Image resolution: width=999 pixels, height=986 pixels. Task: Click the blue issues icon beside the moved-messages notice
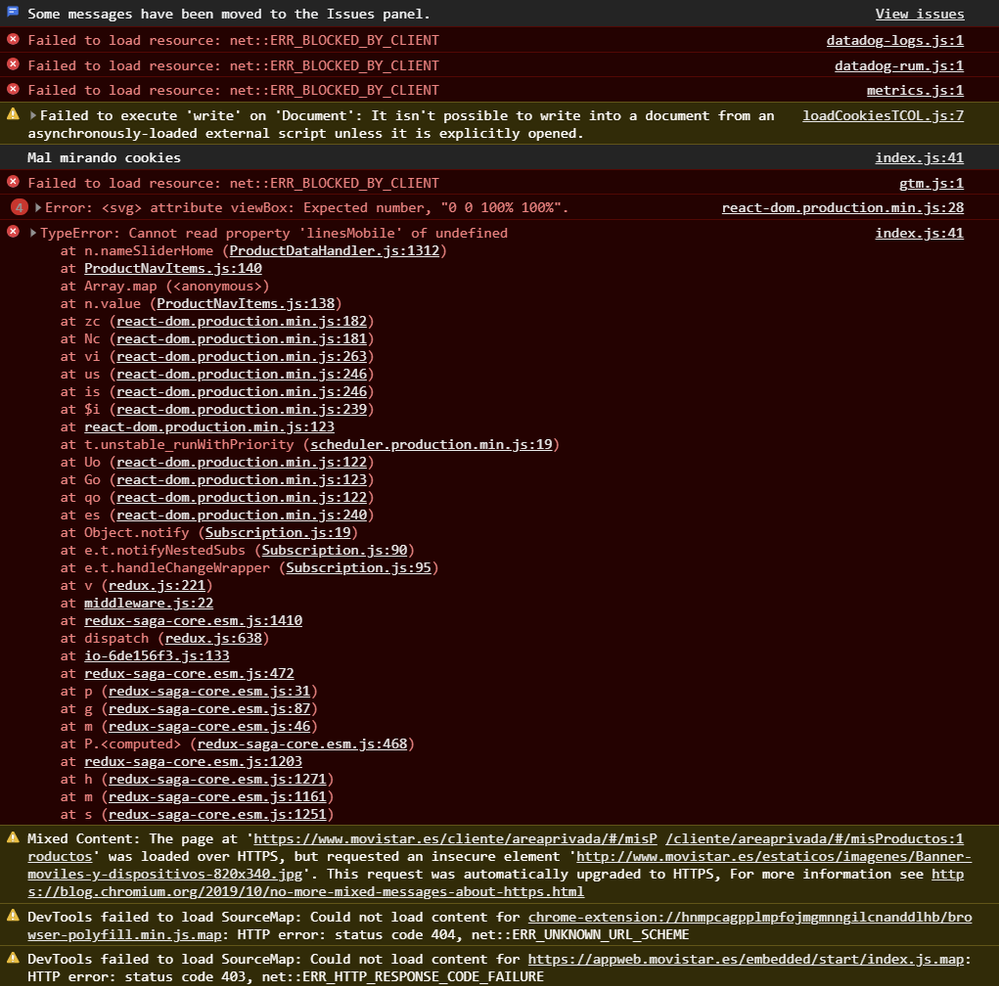pyautogui.click(x=13, y=13)
